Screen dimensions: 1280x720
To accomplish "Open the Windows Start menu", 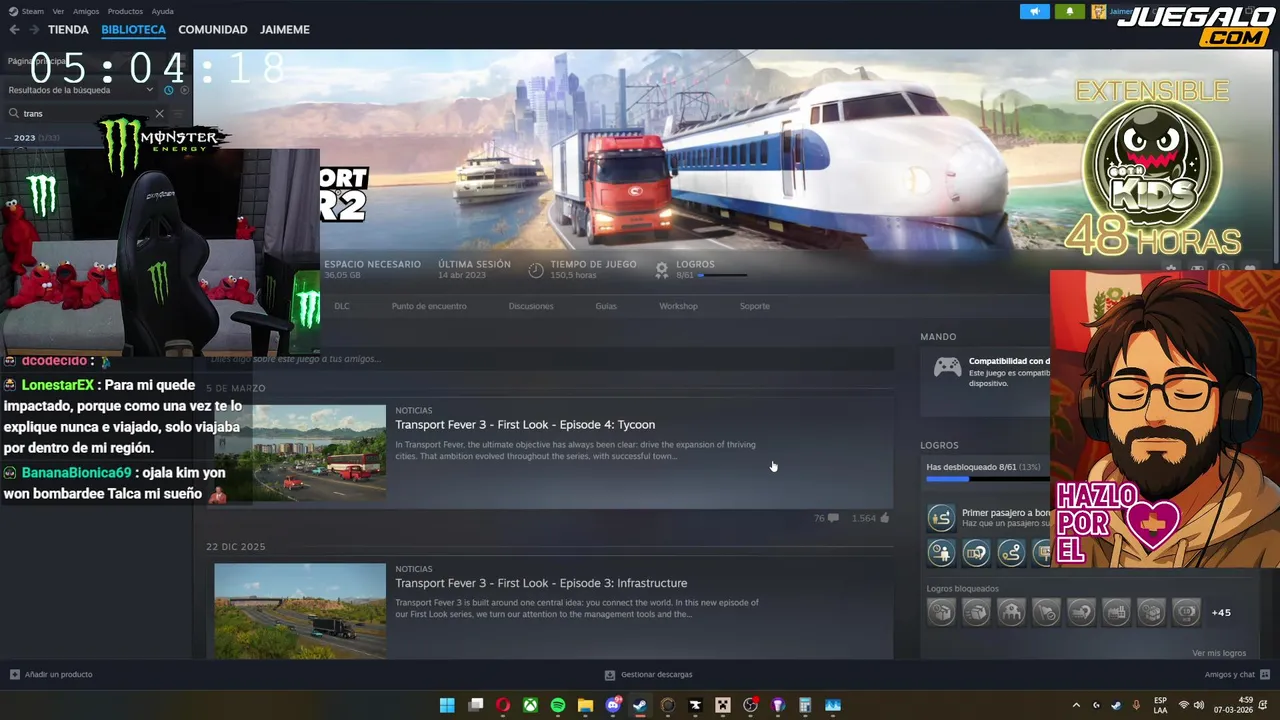I will coord(447,705).
